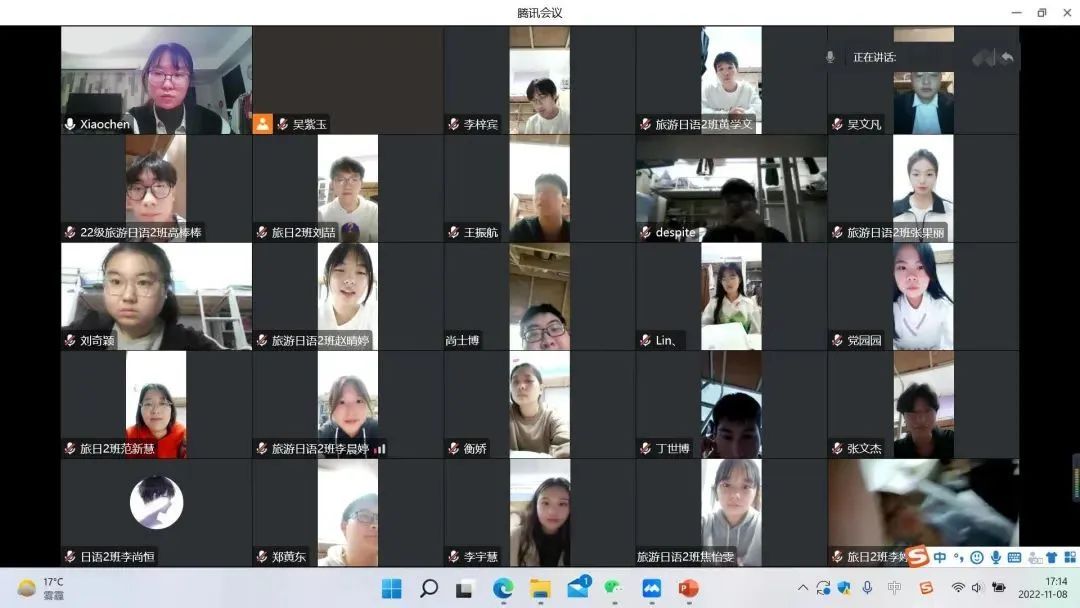Open File Explorer from the taskbar
This screenshot has width=1080, height=608.
(x=540, y=588)
